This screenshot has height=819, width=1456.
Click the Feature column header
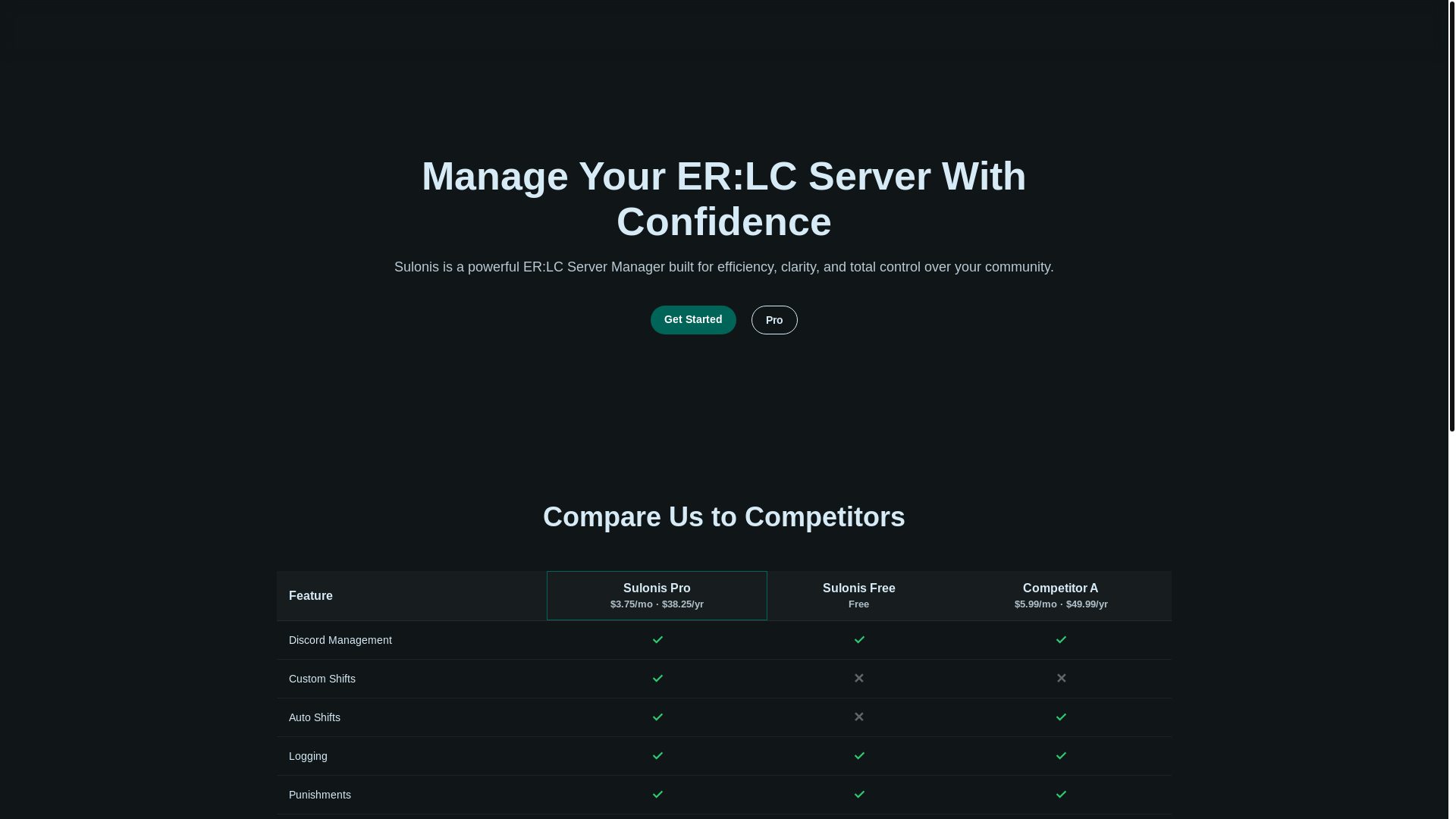[412, 596]
